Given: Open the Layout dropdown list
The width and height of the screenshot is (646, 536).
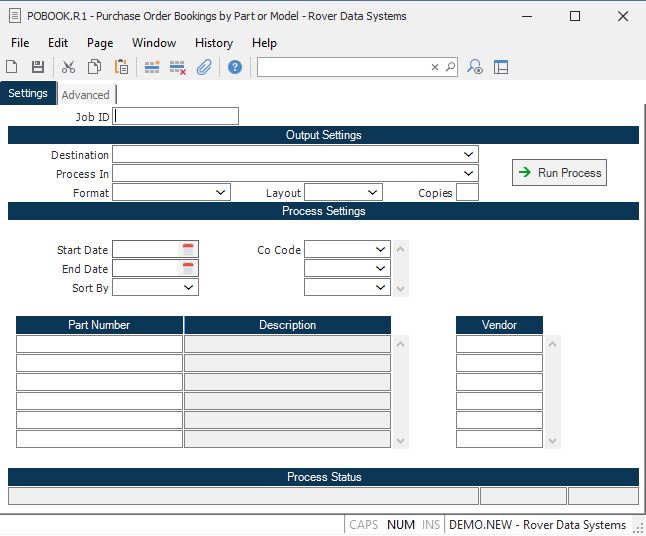Looking at the screenshot, I should tap(372, 193).
